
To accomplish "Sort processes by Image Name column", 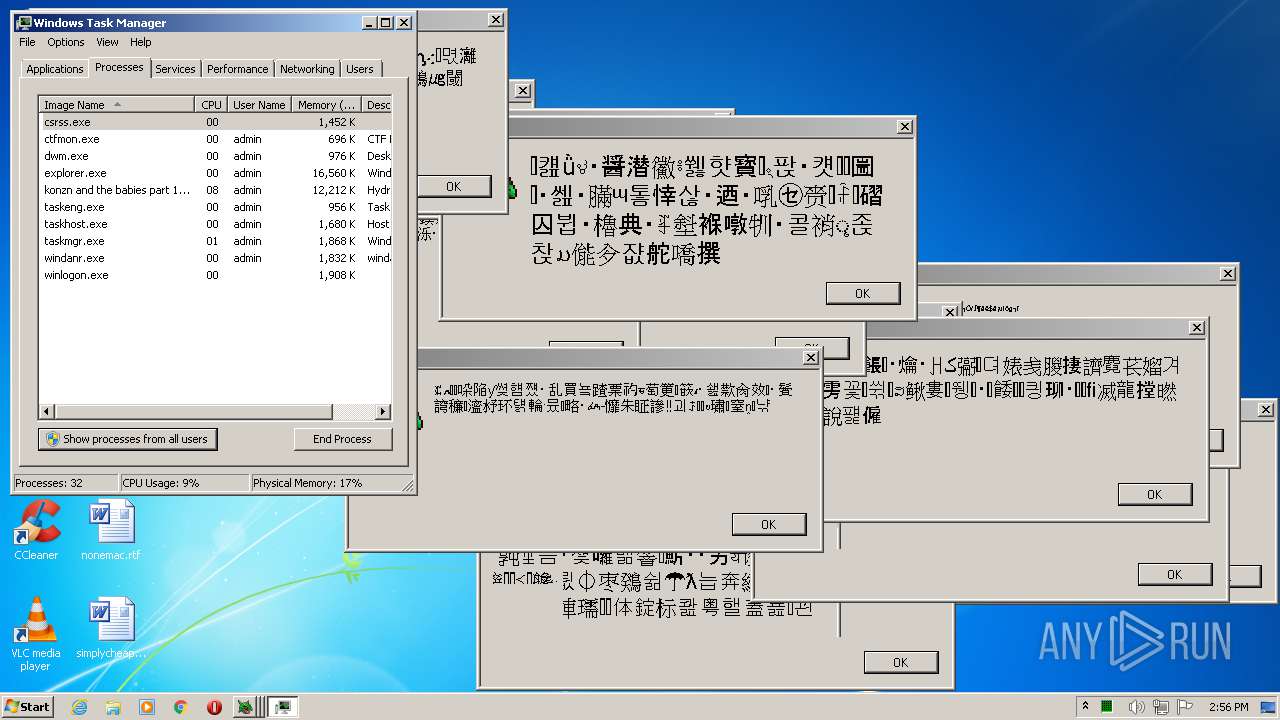I will [116, 104].
